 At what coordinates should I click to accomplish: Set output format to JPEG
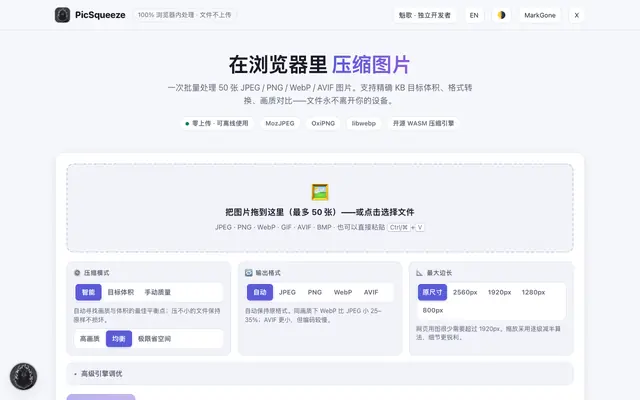coord(287,292)
